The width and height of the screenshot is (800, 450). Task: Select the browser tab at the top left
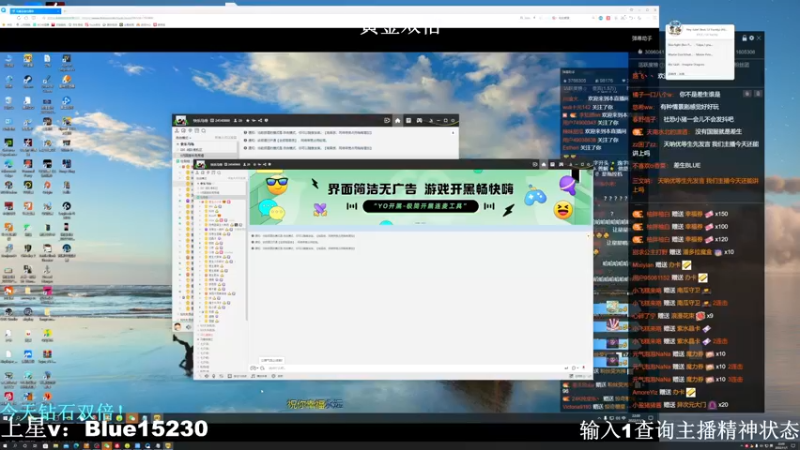35,11
